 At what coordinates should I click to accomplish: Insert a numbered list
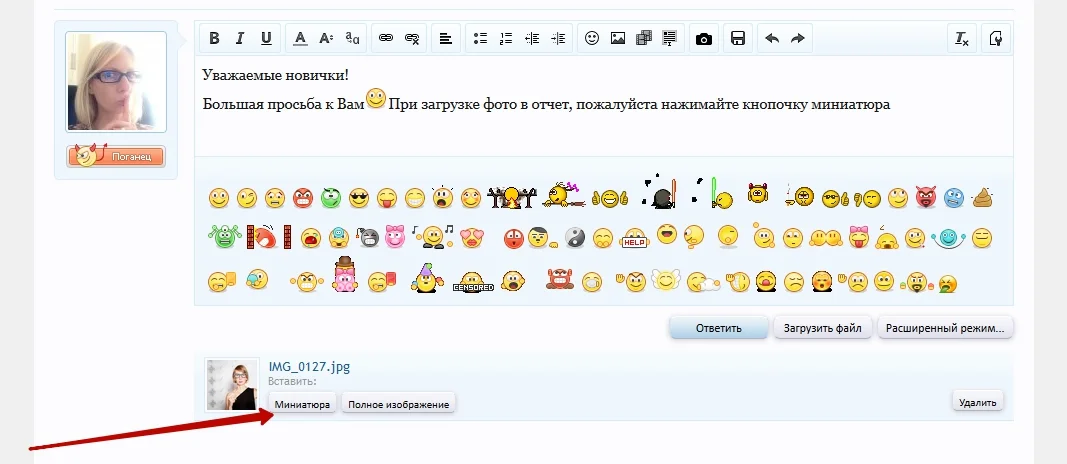[x=506, y=38]
